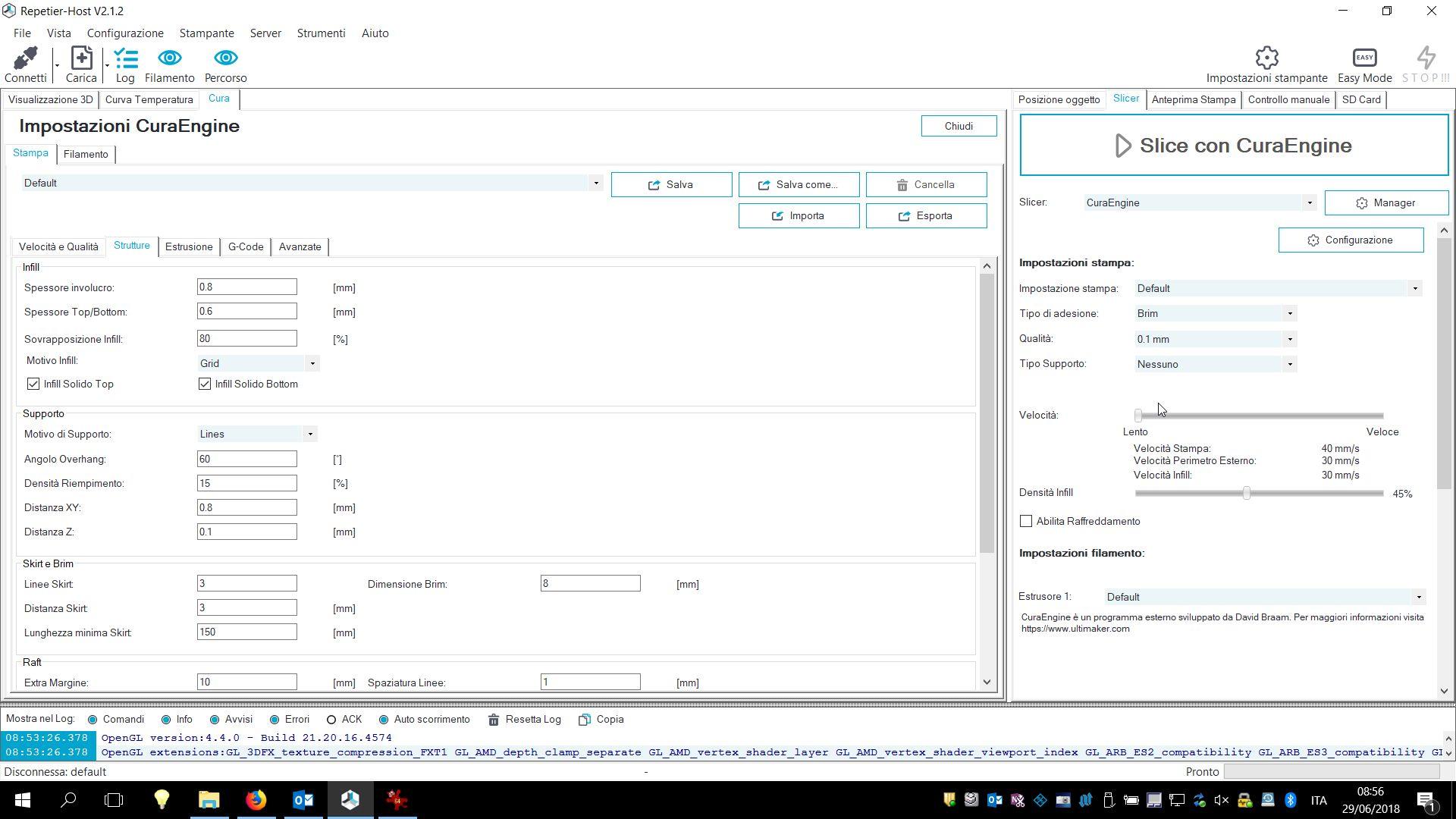The height and width of the screenshot is (819, 1456).
Task: Expand the Motivo Infill Grid dropdown
Action: pos(312,364)
